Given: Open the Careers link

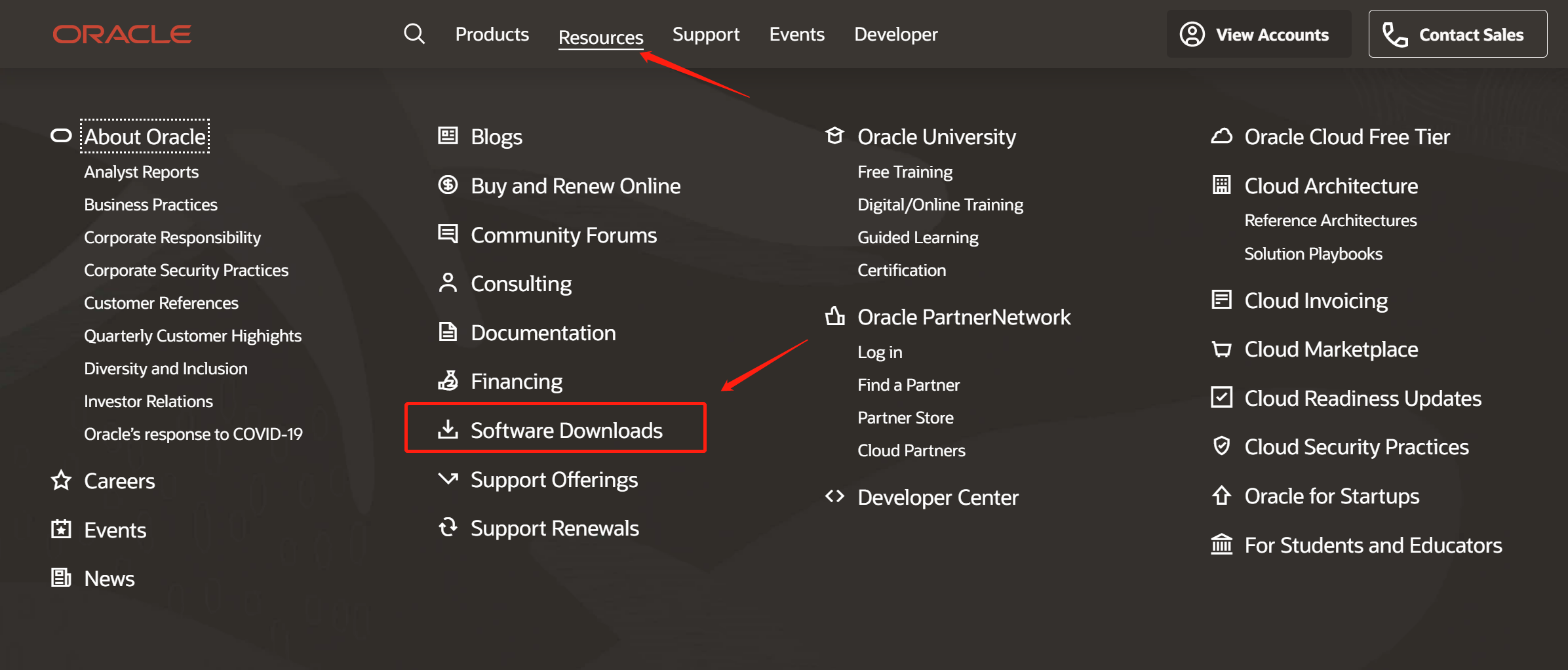Looking at the screenshot, I should [119, 481].
